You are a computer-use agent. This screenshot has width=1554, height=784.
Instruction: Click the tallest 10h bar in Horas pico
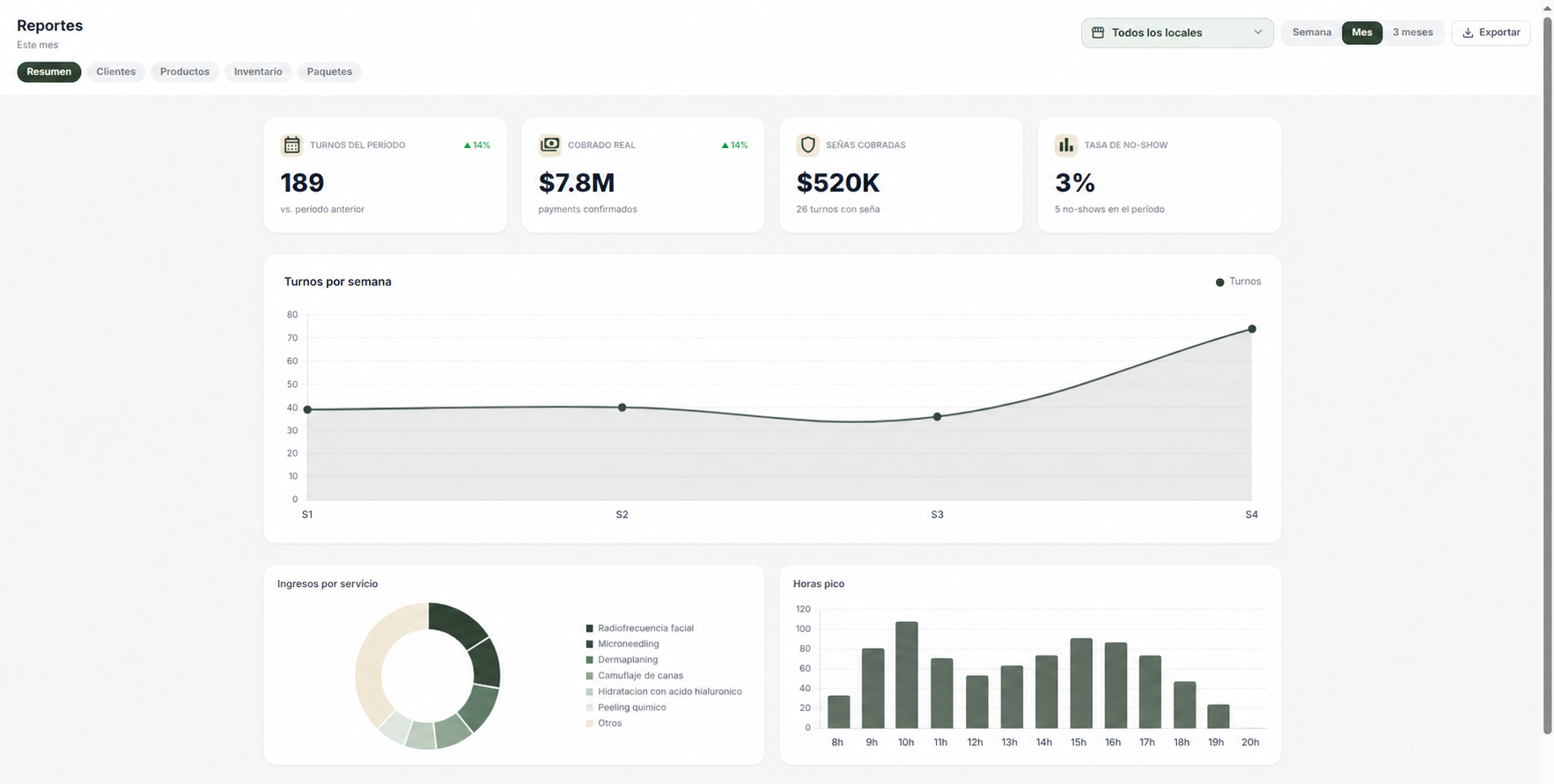tap(907, 675)
